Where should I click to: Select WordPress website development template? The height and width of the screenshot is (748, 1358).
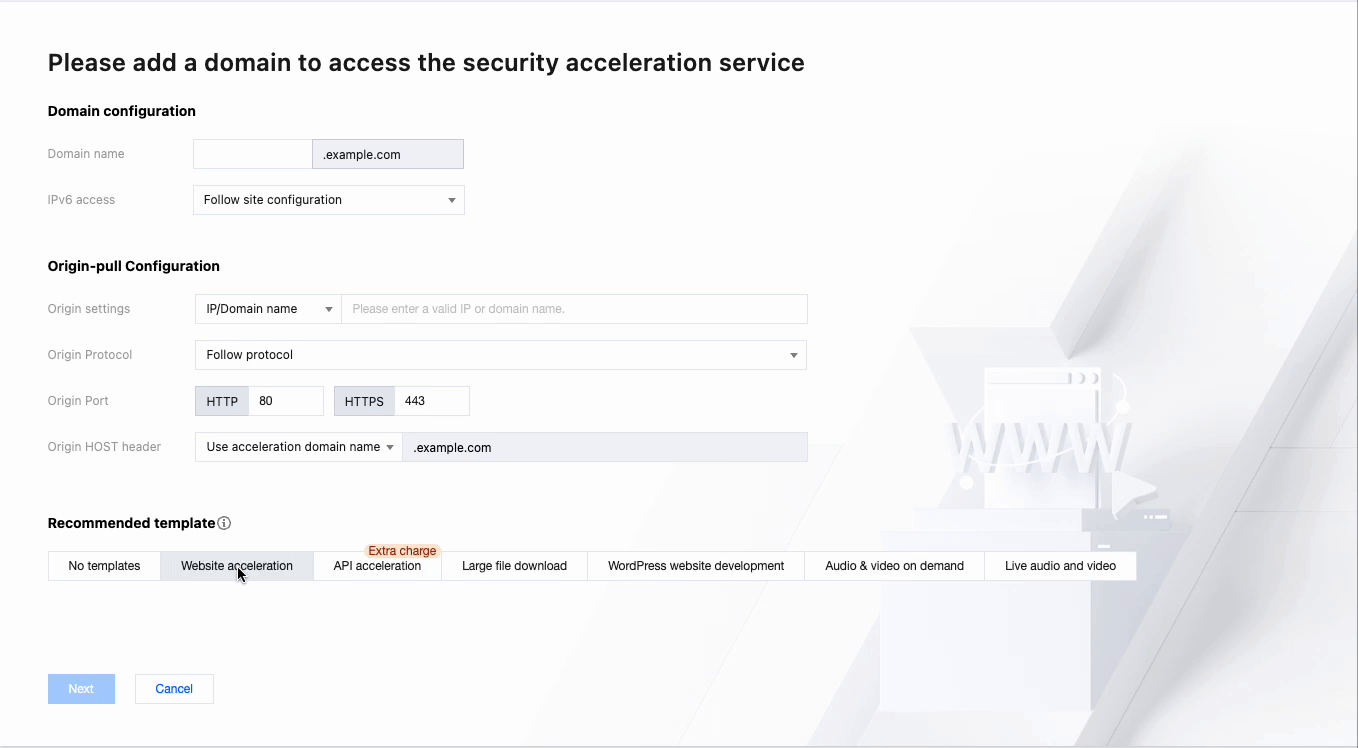(696, 566)
